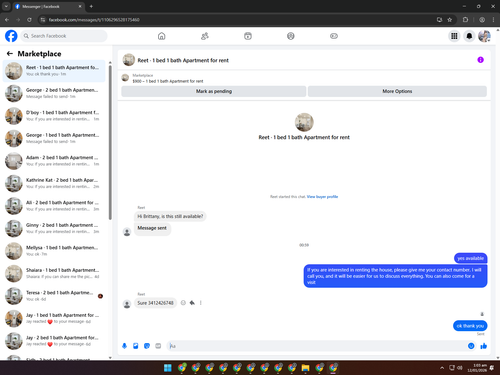Click More Options button
500x375 pixels.
(x=397, y=91)
